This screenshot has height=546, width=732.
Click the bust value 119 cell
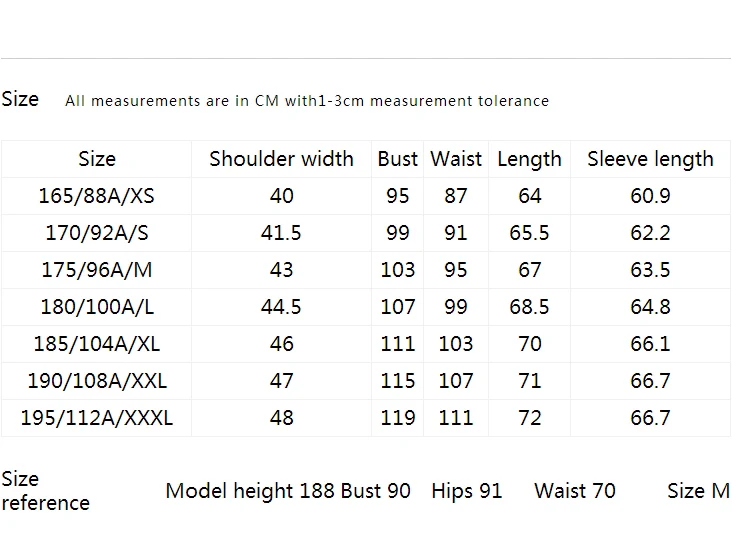click(x=397, y=418)
